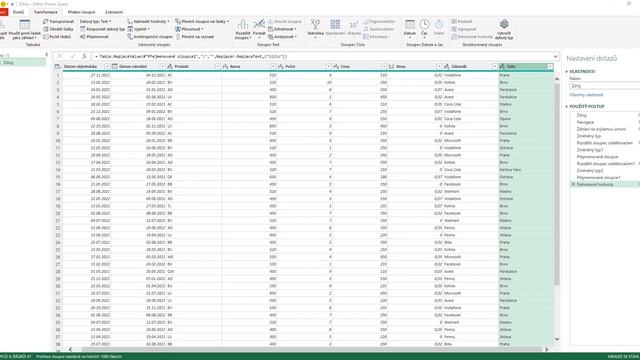Click the Statistika button
640x360 pixels.
tap(315, 28)
